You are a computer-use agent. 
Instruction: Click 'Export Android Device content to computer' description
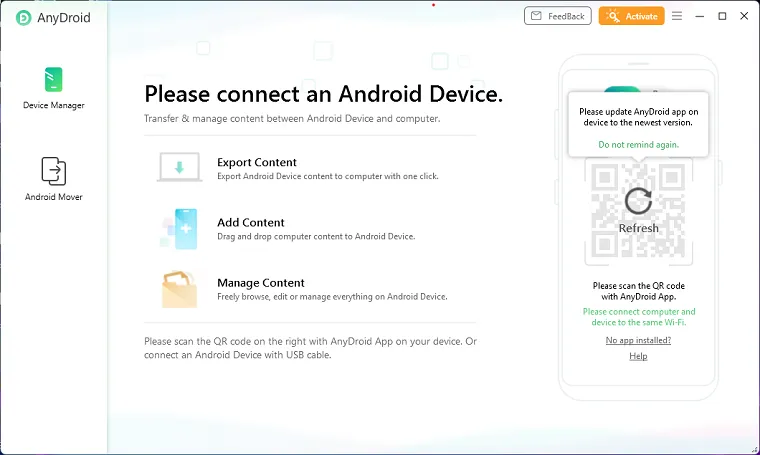point(328,176)
